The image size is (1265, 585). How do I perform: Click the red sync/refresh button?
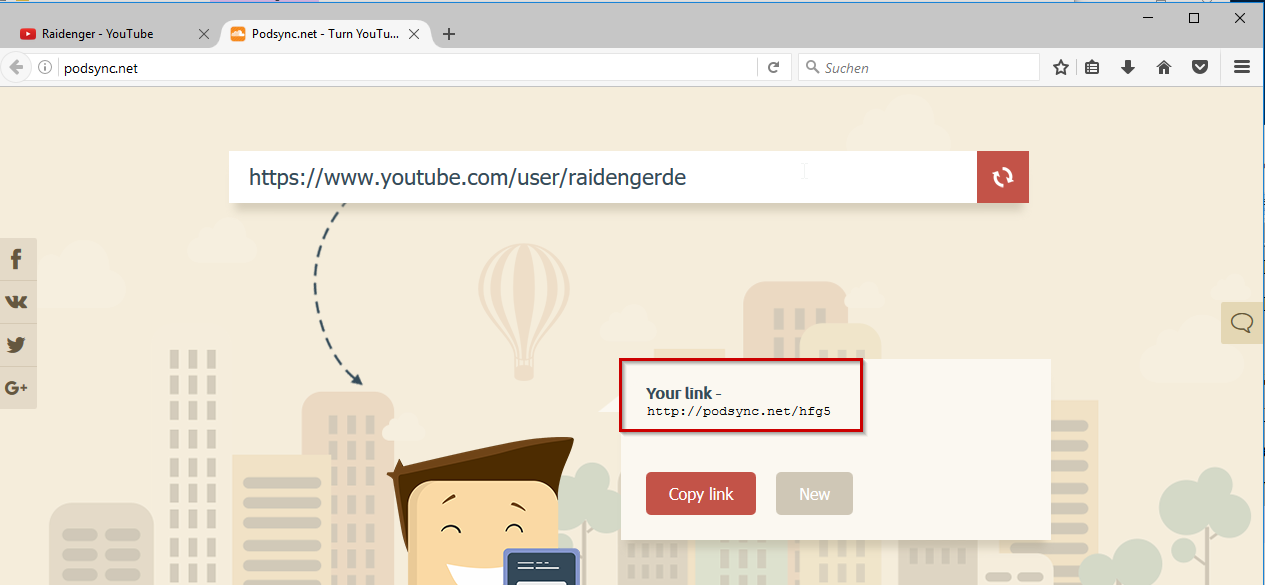(1002, 177)
